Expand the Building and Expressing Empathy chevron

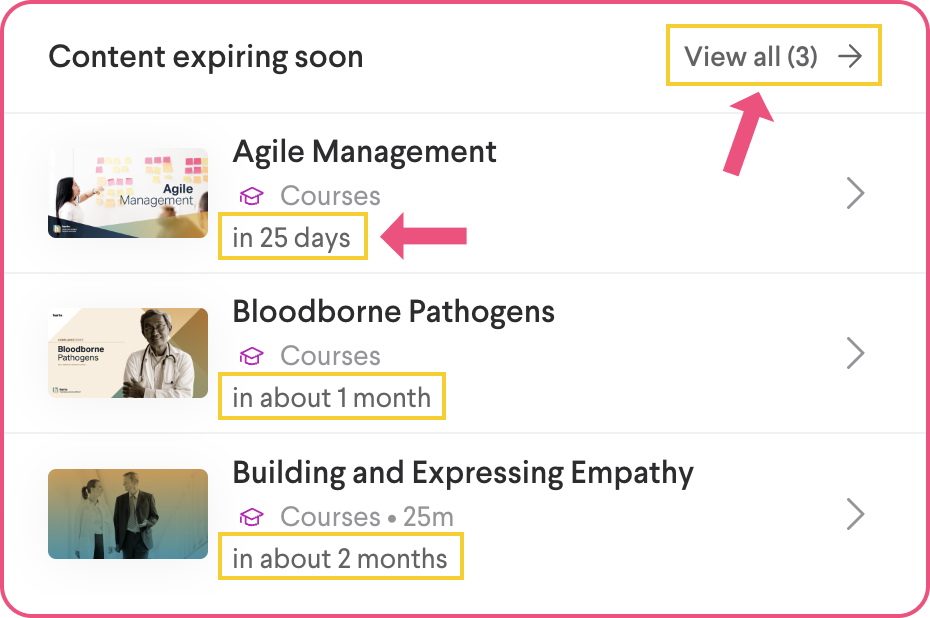point(854,514)
